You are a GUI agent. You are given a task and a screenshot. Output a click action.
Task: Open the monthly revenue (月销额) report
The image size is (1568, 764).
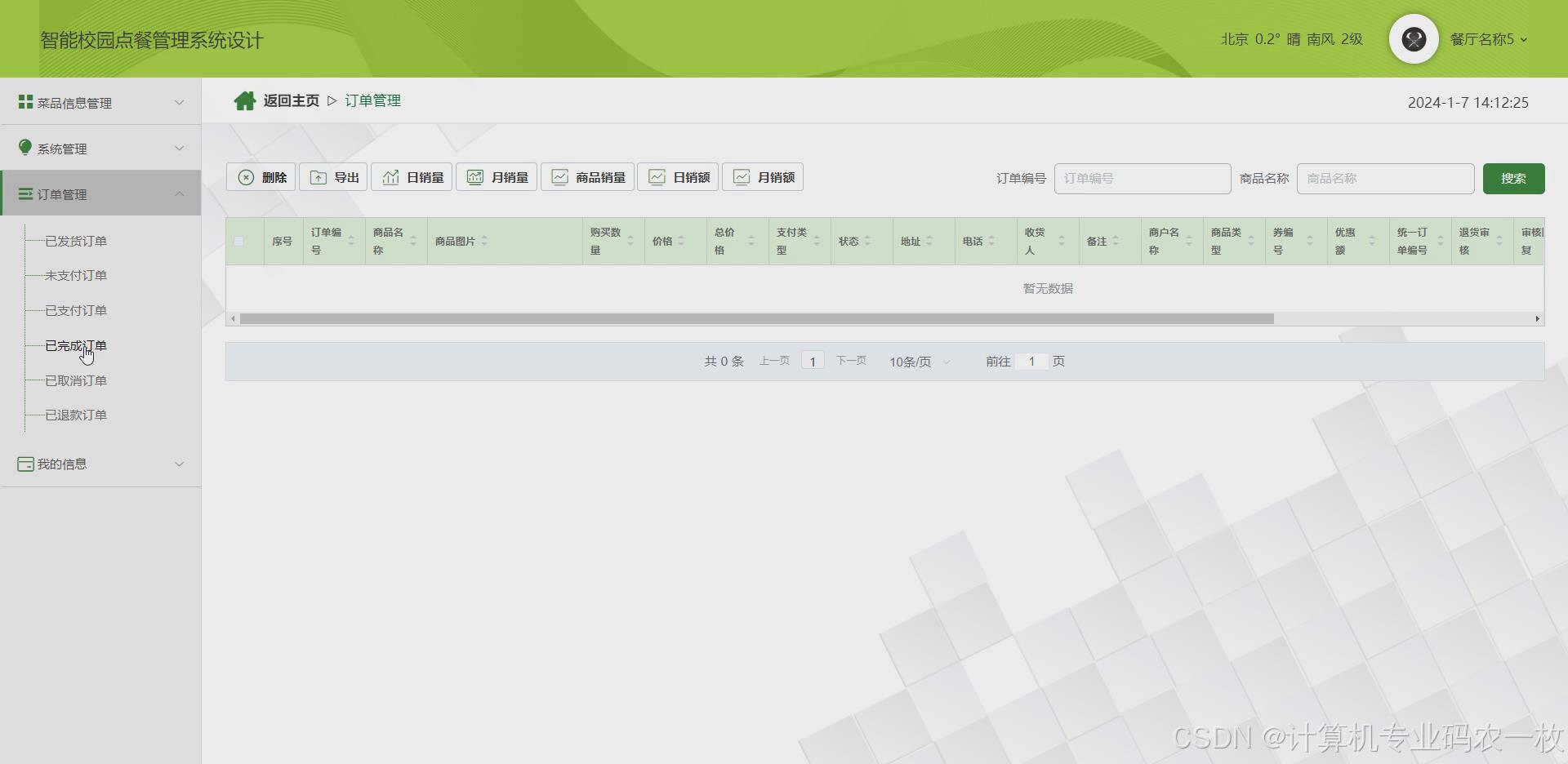pyautogui.click(x=762, y=177)
